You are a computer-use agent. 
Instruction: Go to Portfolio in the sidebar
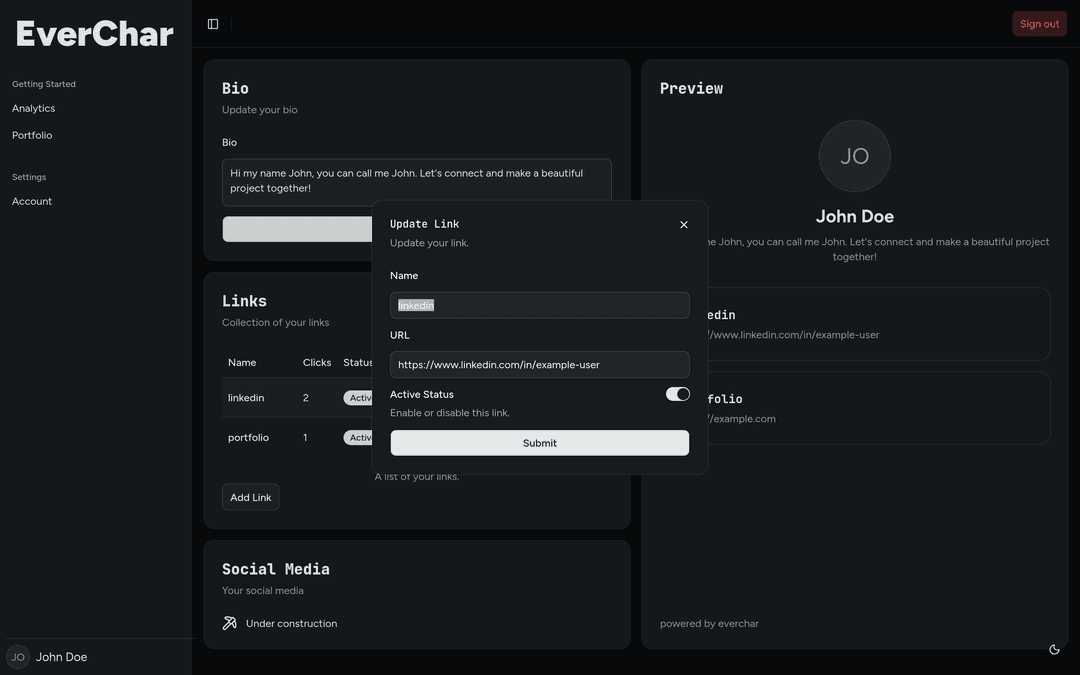(32, 135)
